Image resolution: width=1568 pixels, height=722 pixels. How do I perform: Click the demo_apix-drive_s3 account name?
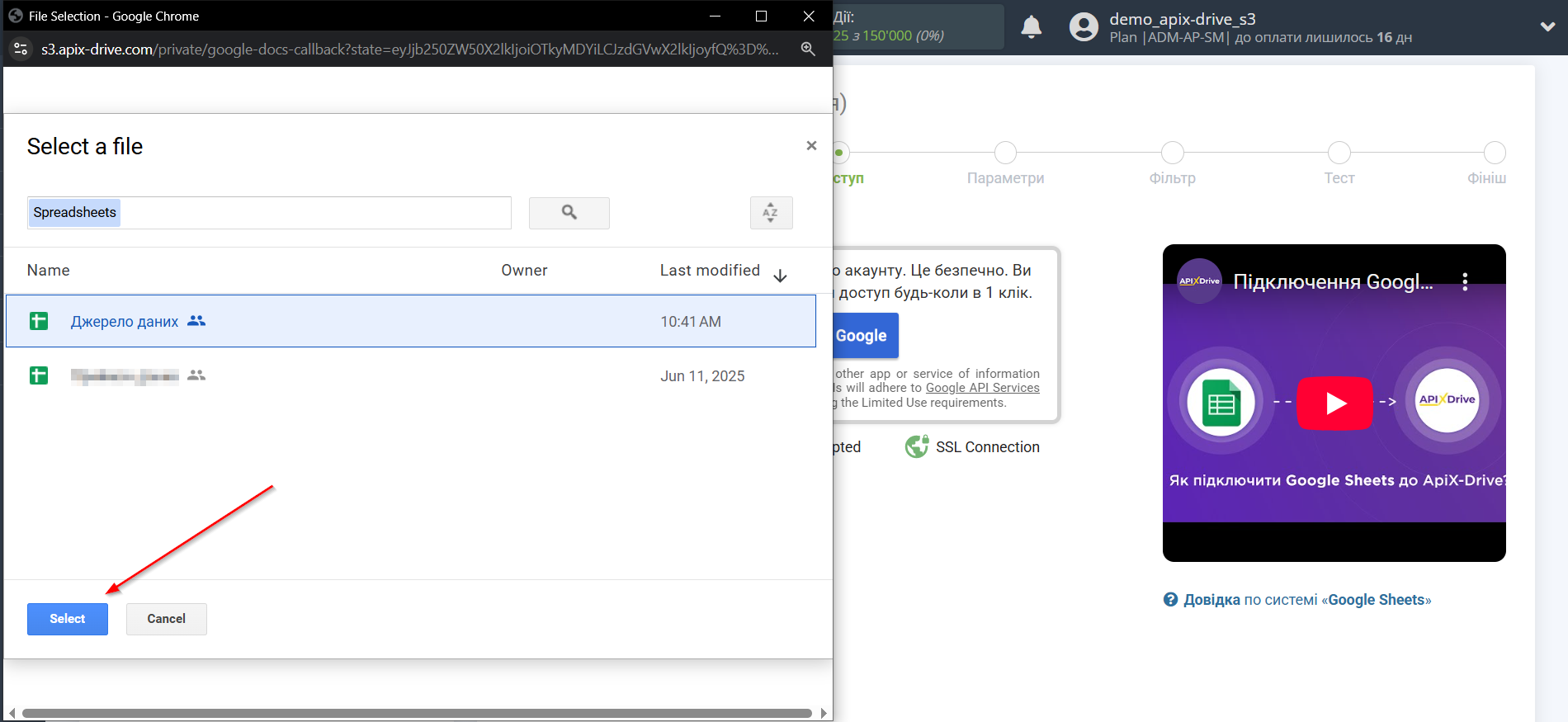[x=1183, y=19]
